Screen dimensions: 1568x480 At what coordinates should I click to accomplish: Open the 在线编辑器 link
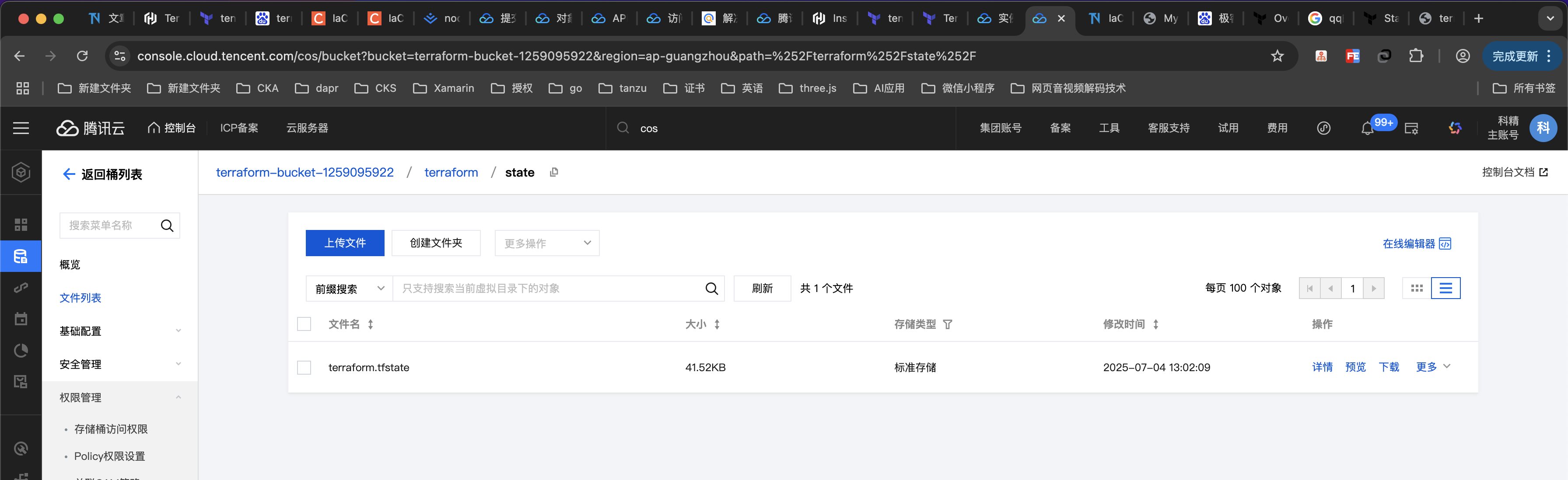tap(1417, 244)
